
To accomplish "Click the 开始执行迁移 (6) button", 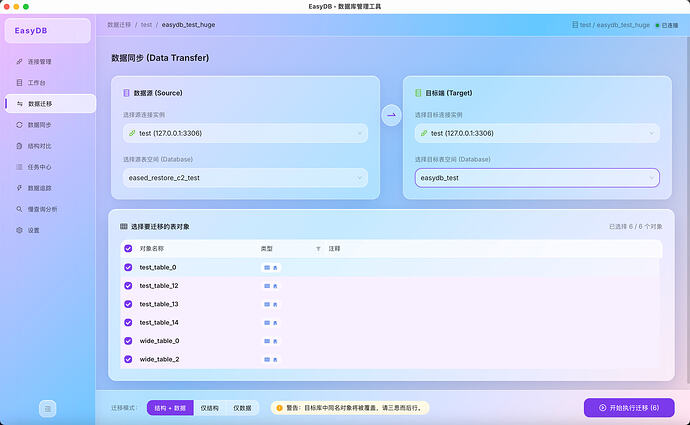I will [629, 408].
